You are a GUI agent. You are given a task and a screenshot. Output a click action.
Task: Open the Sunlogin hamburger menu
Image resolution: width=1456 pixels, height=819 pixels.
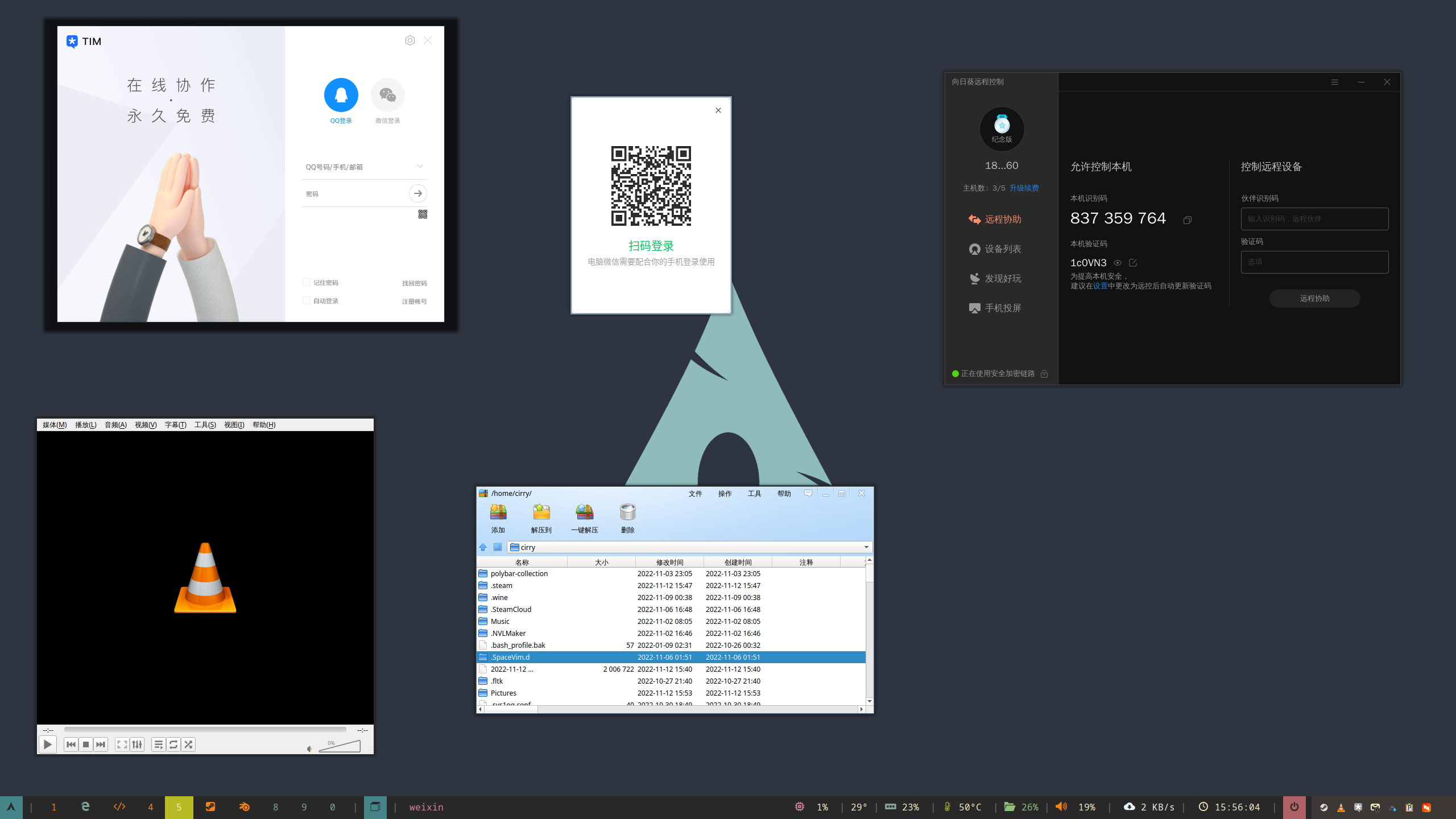[1334, 82]
